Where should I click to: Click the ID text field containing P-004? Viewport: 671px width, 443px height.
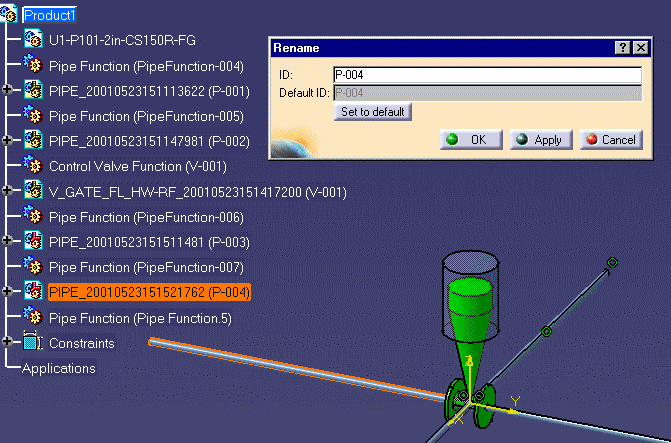point(486,75)
